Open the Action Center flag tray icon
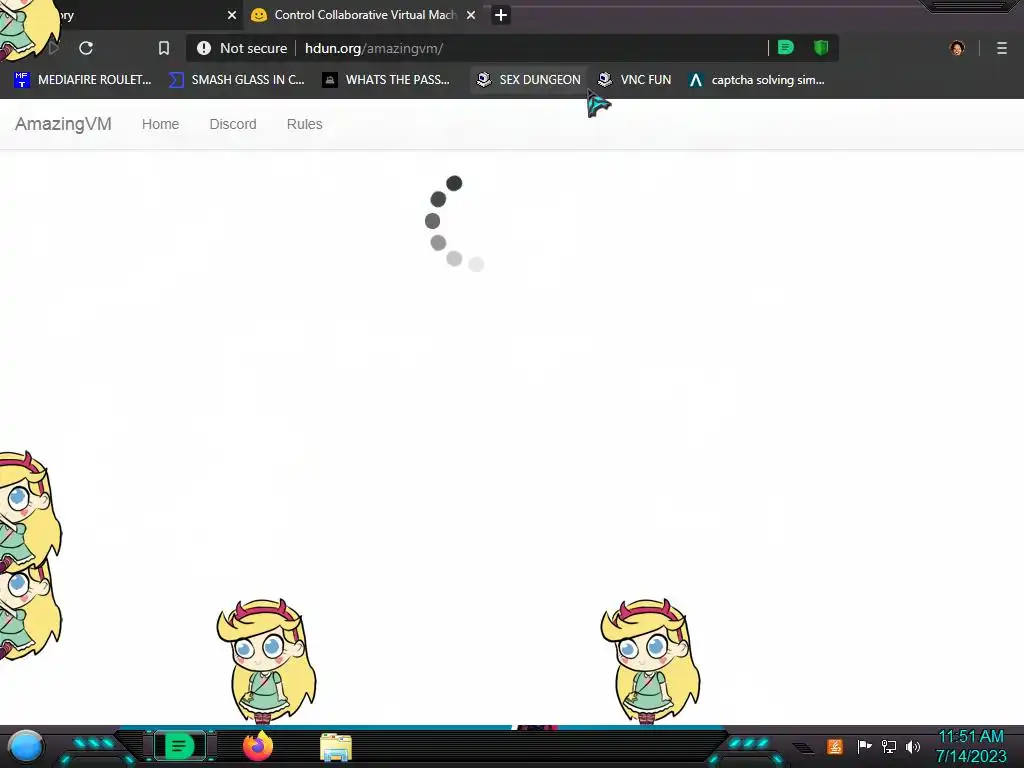This screenshot has height=768, width=1024. point(864,746)
